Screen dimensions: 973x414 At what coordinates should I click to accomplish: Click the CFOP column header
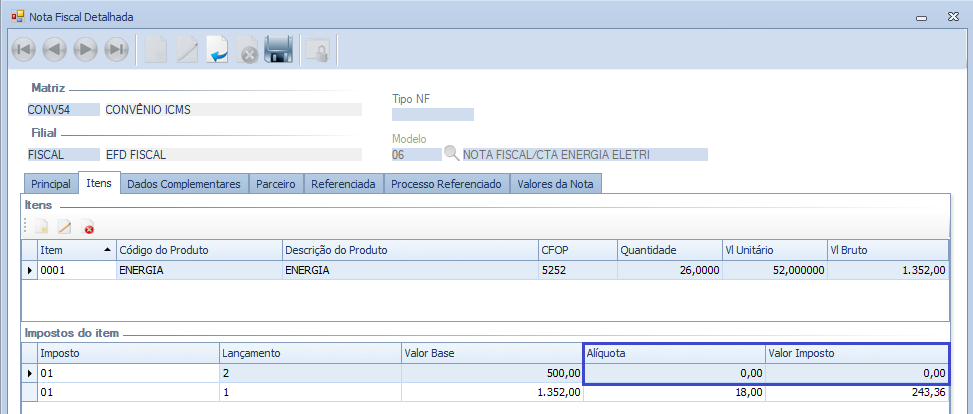(578, 250)
